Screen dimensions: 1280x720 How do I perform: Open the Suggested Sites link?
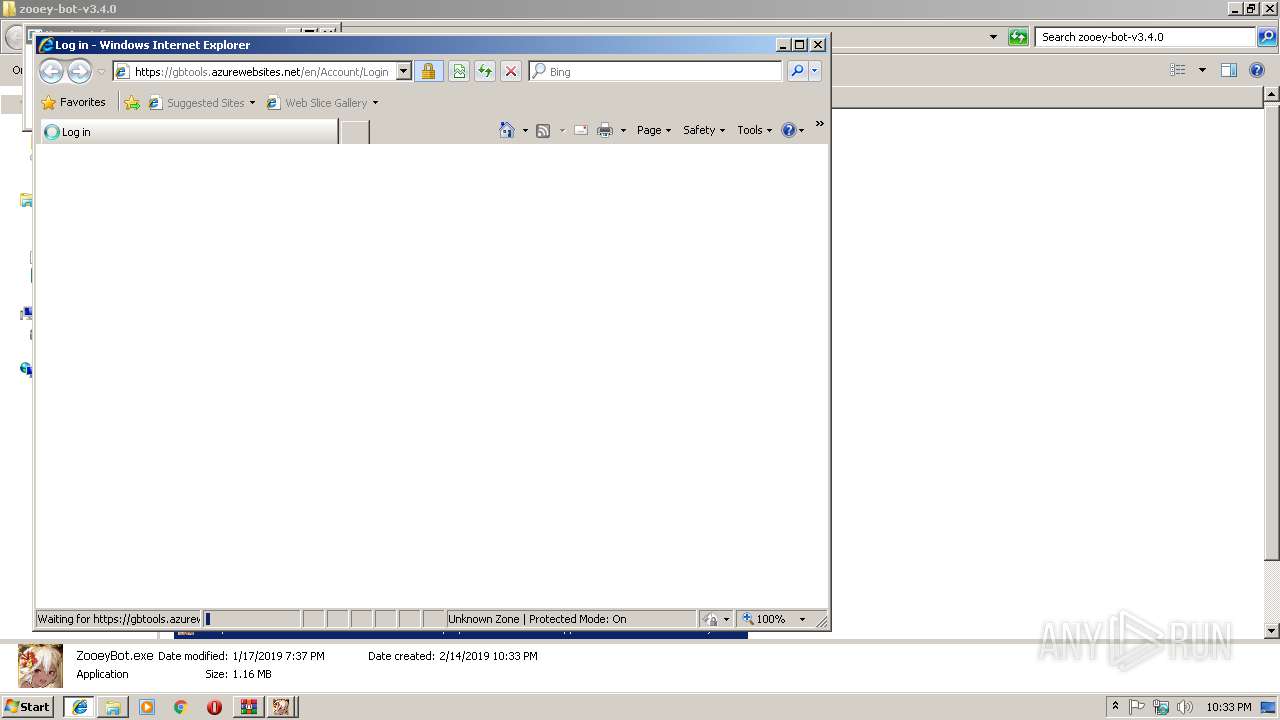pos(196,103)
